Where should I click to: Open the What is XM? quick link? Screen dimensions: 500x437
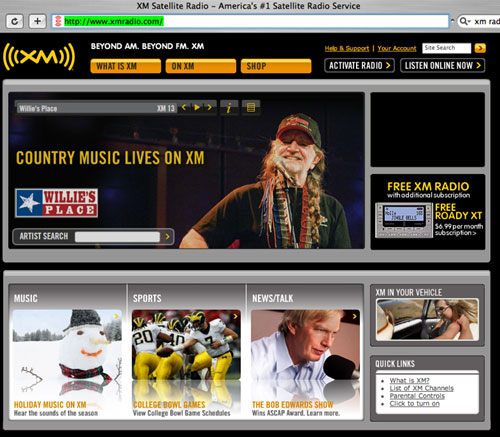pos(410,380)
